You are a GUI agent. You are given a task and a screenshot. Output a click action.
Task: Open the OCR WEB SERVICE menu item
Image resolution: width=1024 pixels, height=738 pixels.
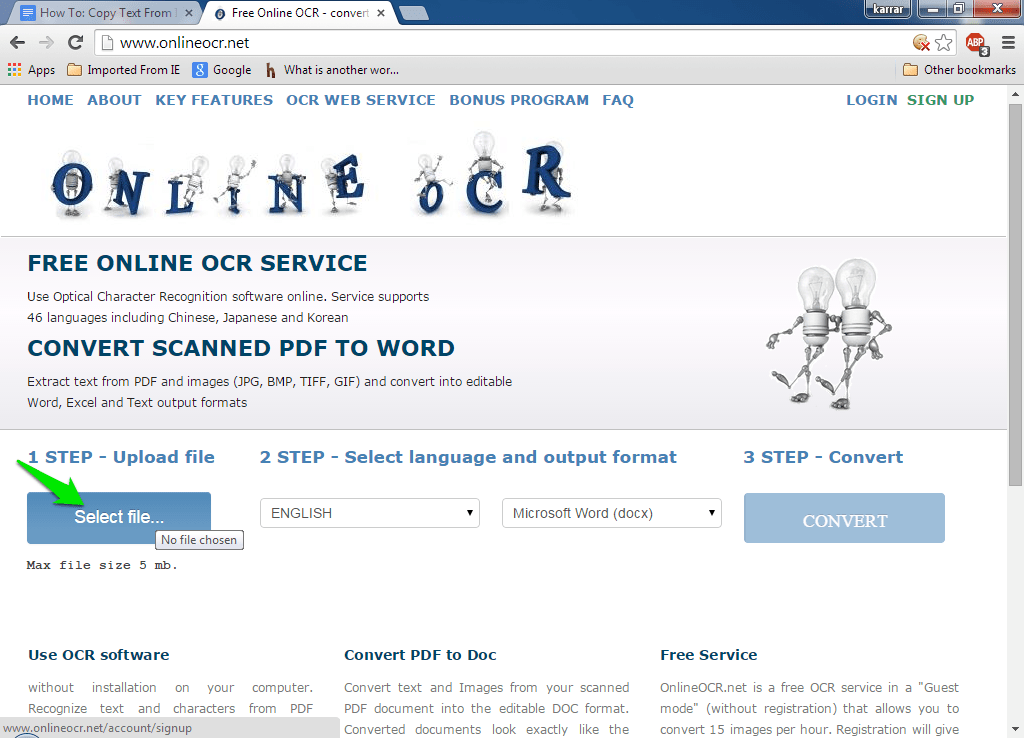coord(360,100)
